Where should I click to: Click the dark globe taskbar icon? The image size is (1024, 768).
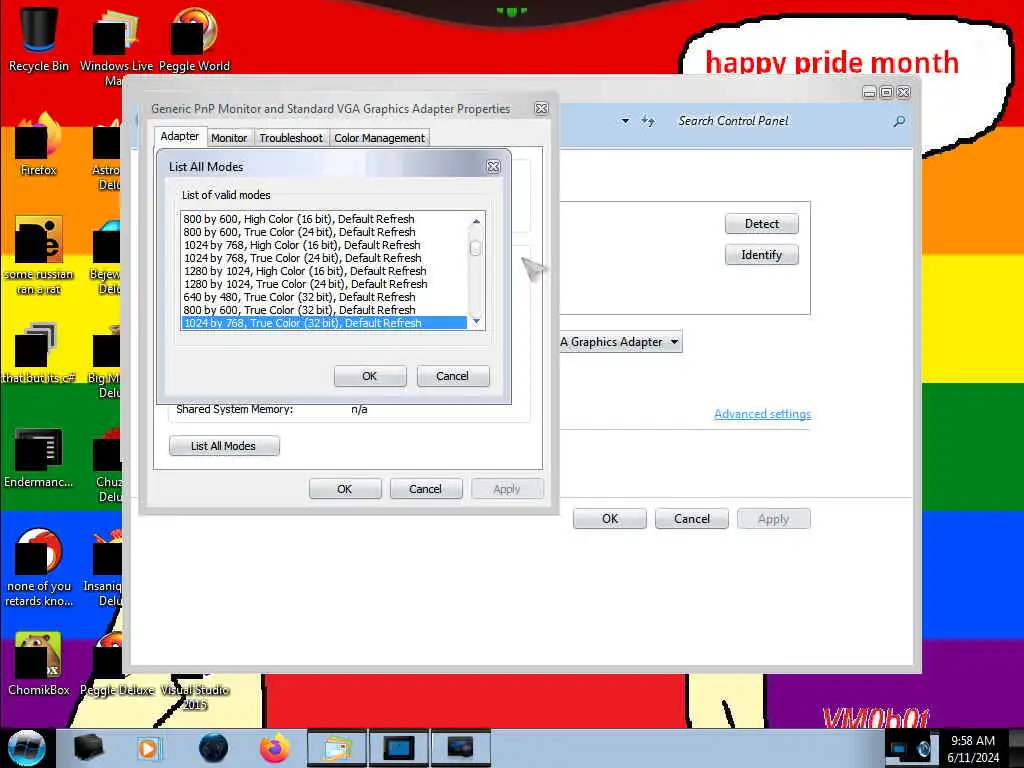click(x=213, y=748)
